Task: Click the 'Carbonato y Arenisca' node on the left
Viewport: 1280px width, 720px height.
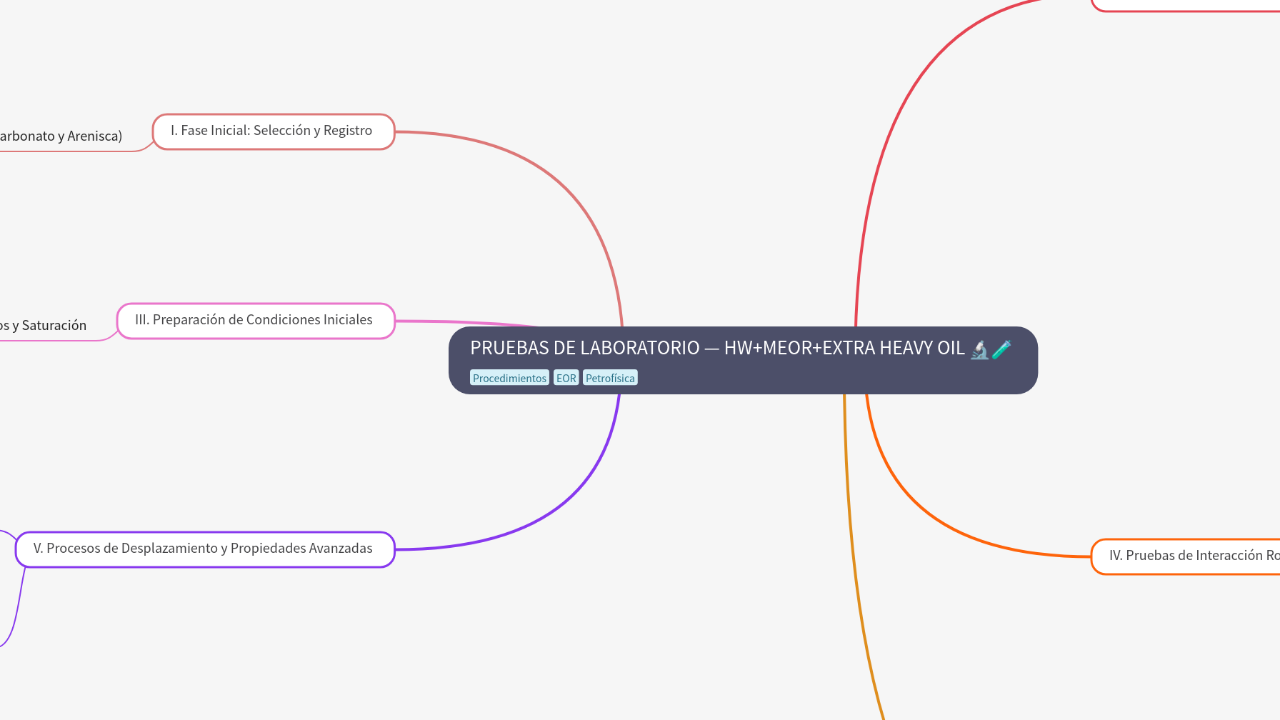Action: [x=60, y=135]
